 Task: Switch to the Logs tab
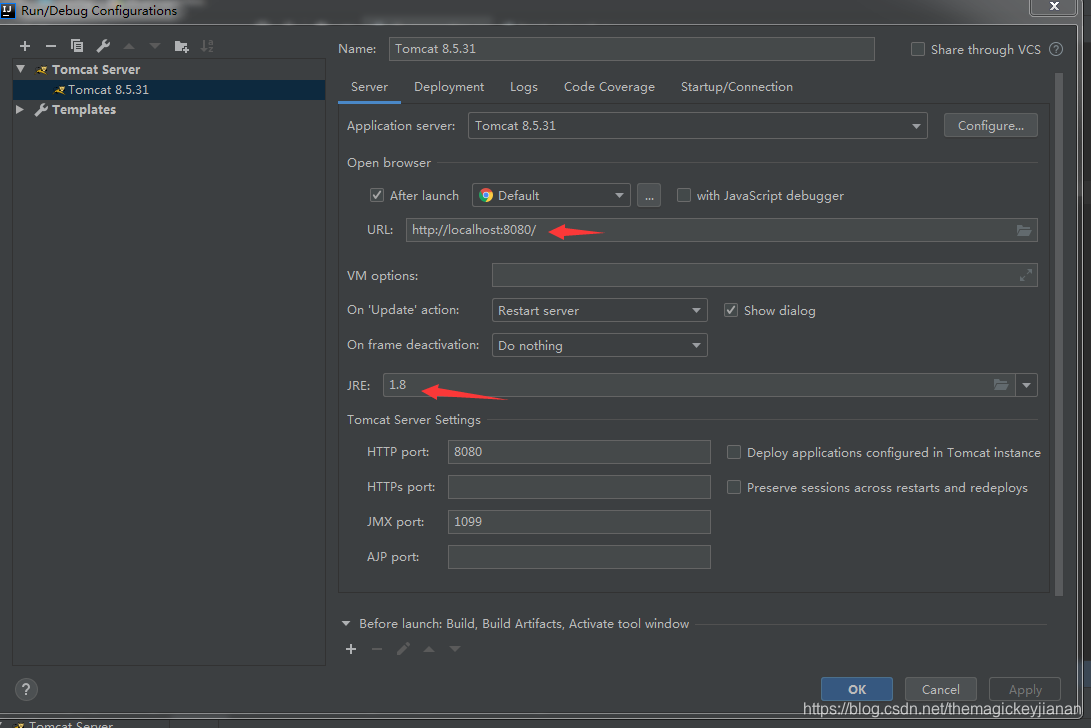pos(523,87)
